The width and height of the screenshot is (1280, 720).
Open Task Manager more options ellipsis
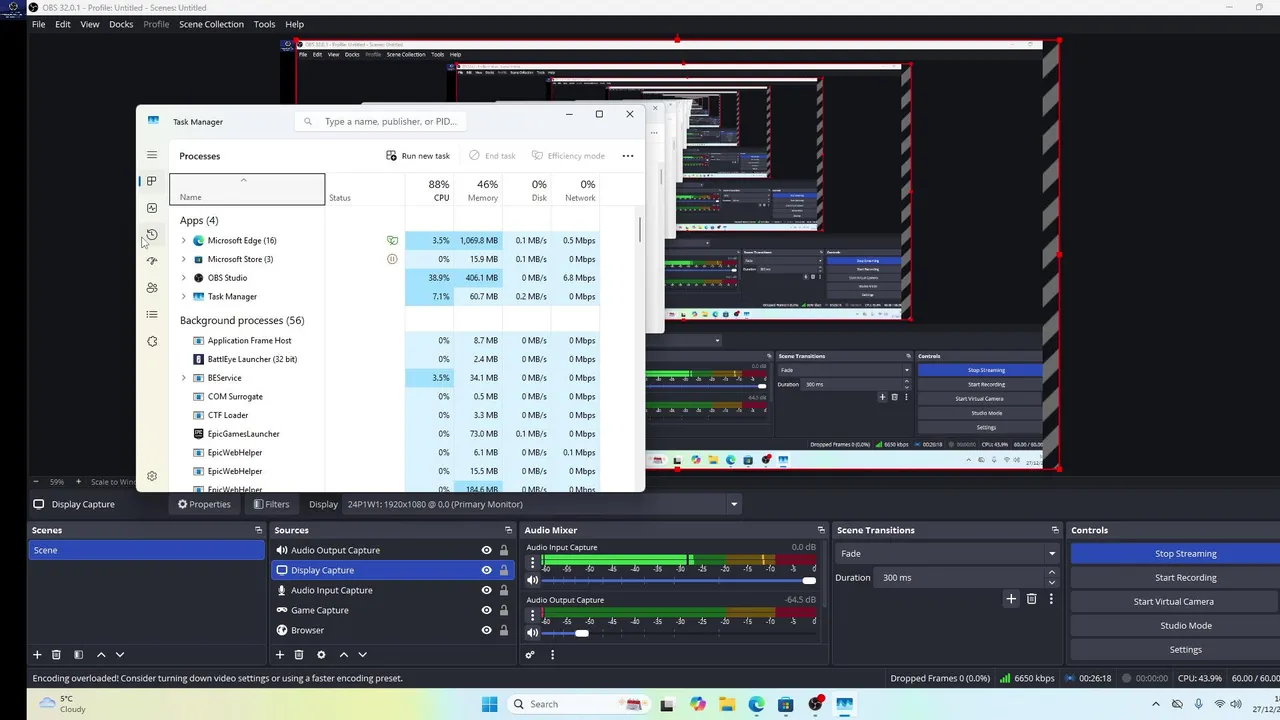pyautogui.click(x=628, y=156)
